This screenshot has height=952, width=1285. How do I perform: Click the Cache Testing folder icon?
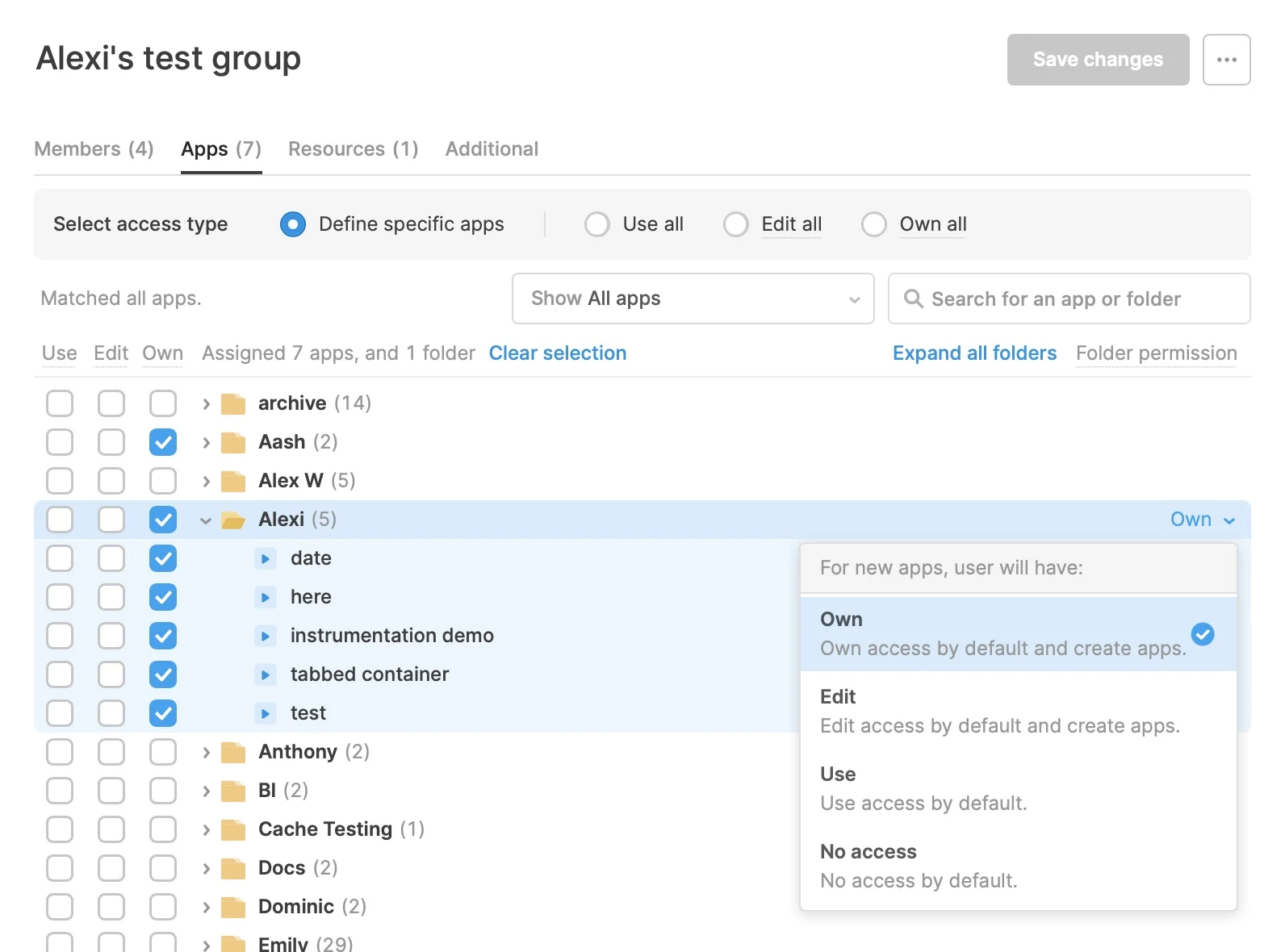click(x=233, y=829)
